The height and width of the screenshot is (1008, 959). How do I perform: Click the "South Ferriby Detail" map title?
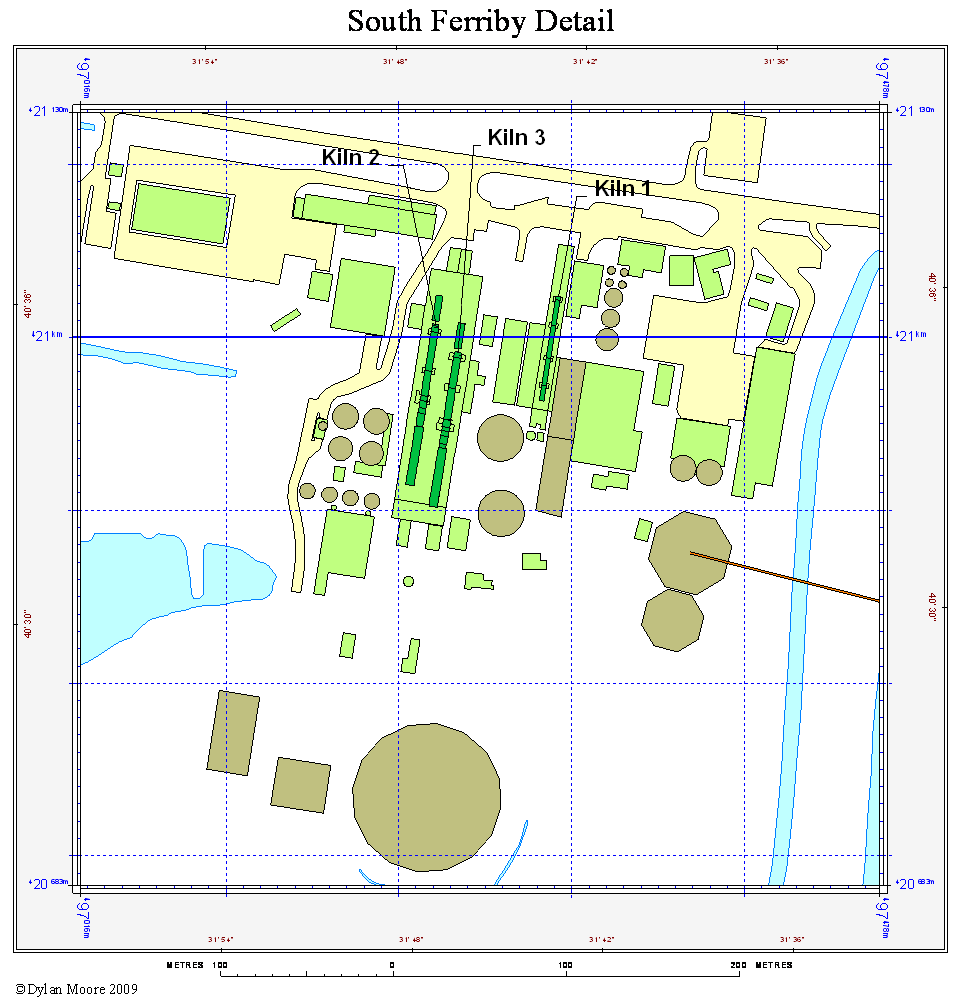tap(480, 21)
